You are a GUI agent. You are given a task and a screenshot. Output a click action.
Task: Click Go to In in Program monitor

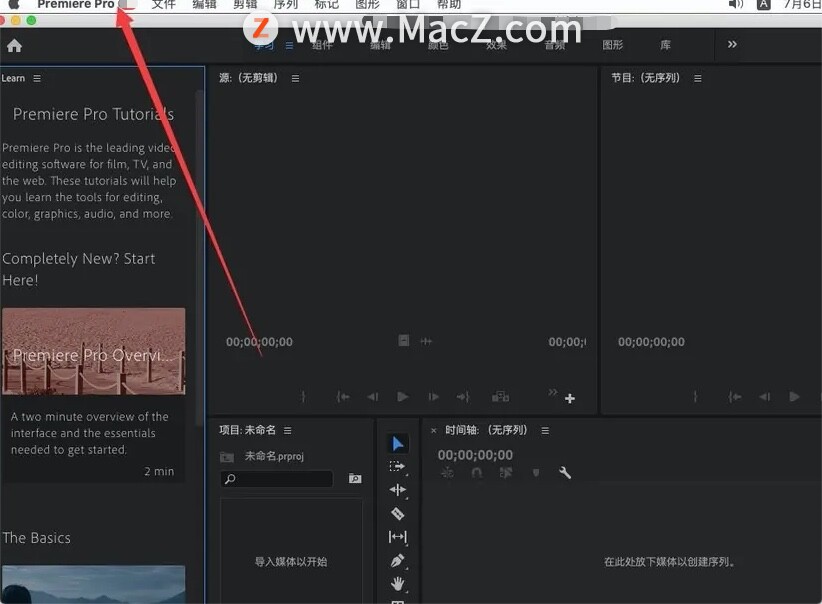pos(735,396)
